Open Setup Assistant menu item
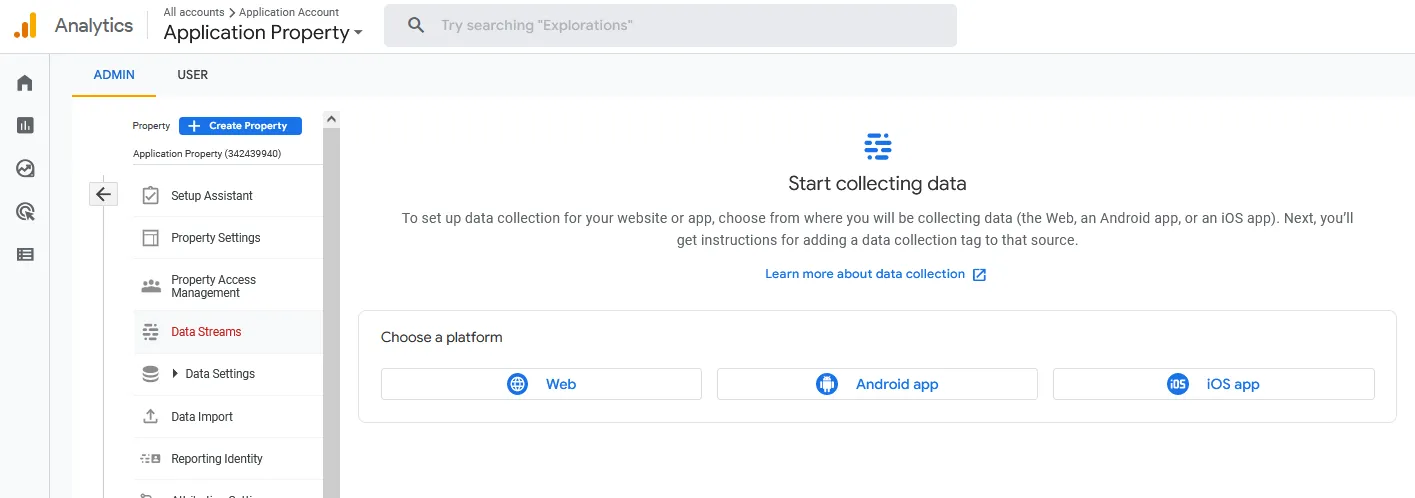The width and height of the screenshot is (1415, 498). (x=228, y=195)
